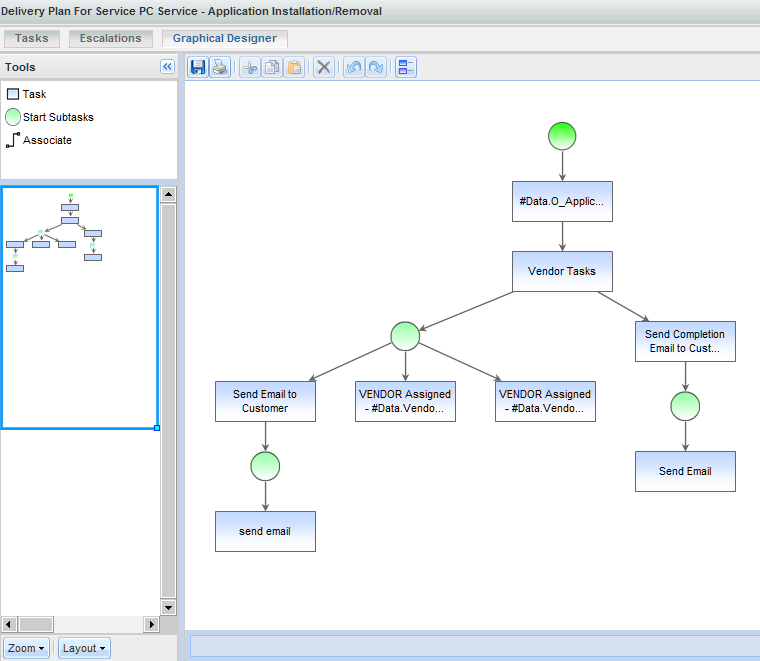Image resolution: width=760 pixels, height=661 pixels.
Task: Click the Copy icon in the toolbar
Action: (272, 67)
